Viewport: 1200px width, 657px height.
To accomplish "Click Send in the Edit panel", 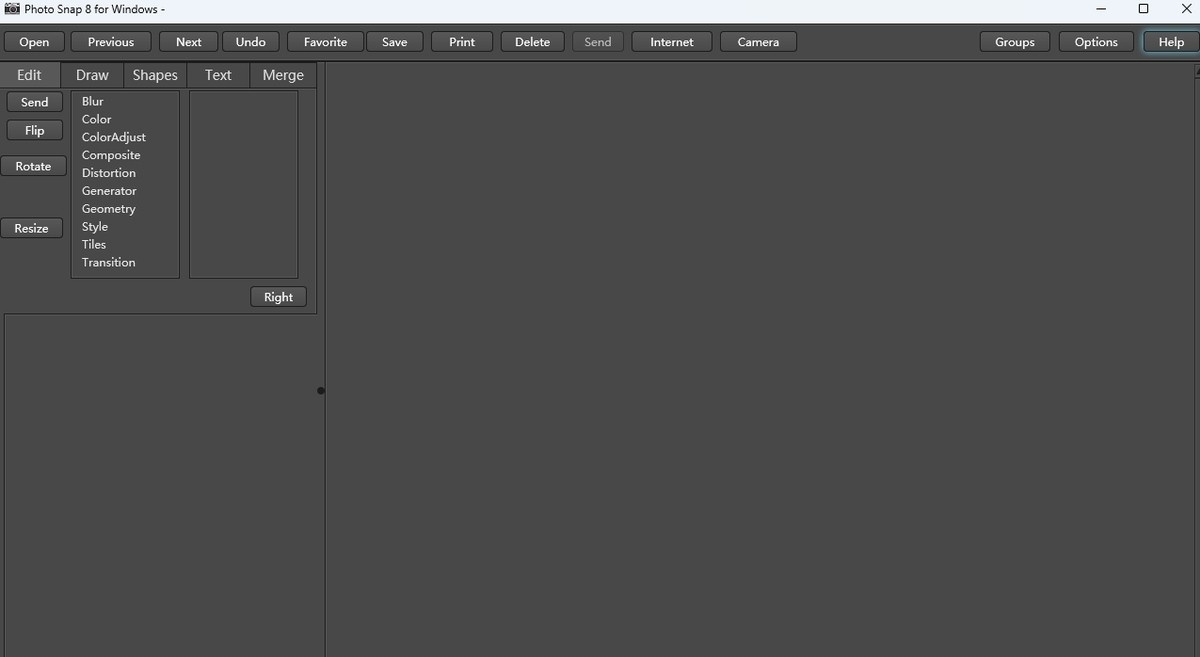I will (34, 102).
